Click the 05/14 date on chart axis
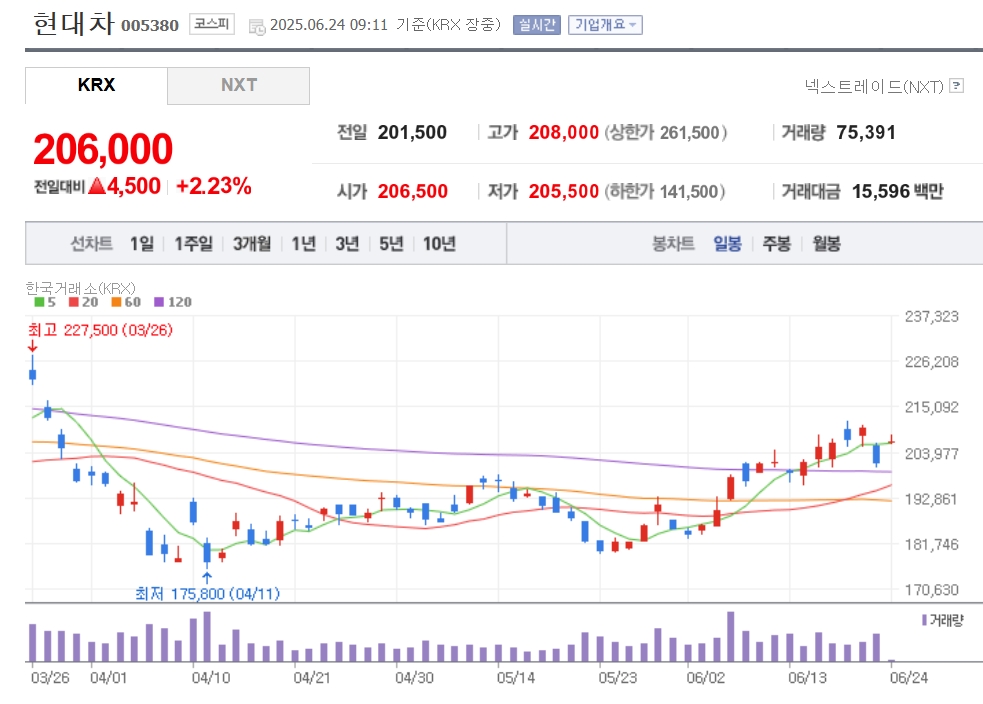983x704 pixels. point(515,678)
